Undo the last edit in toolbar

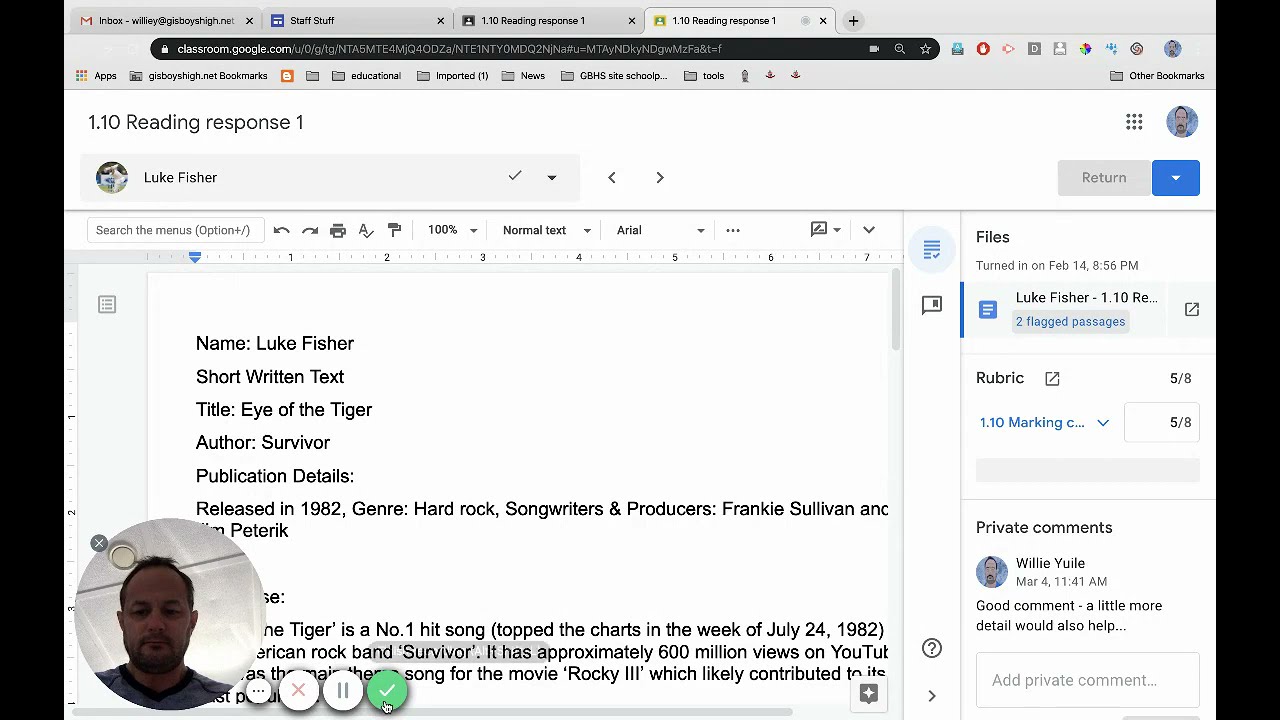(281, 230)
